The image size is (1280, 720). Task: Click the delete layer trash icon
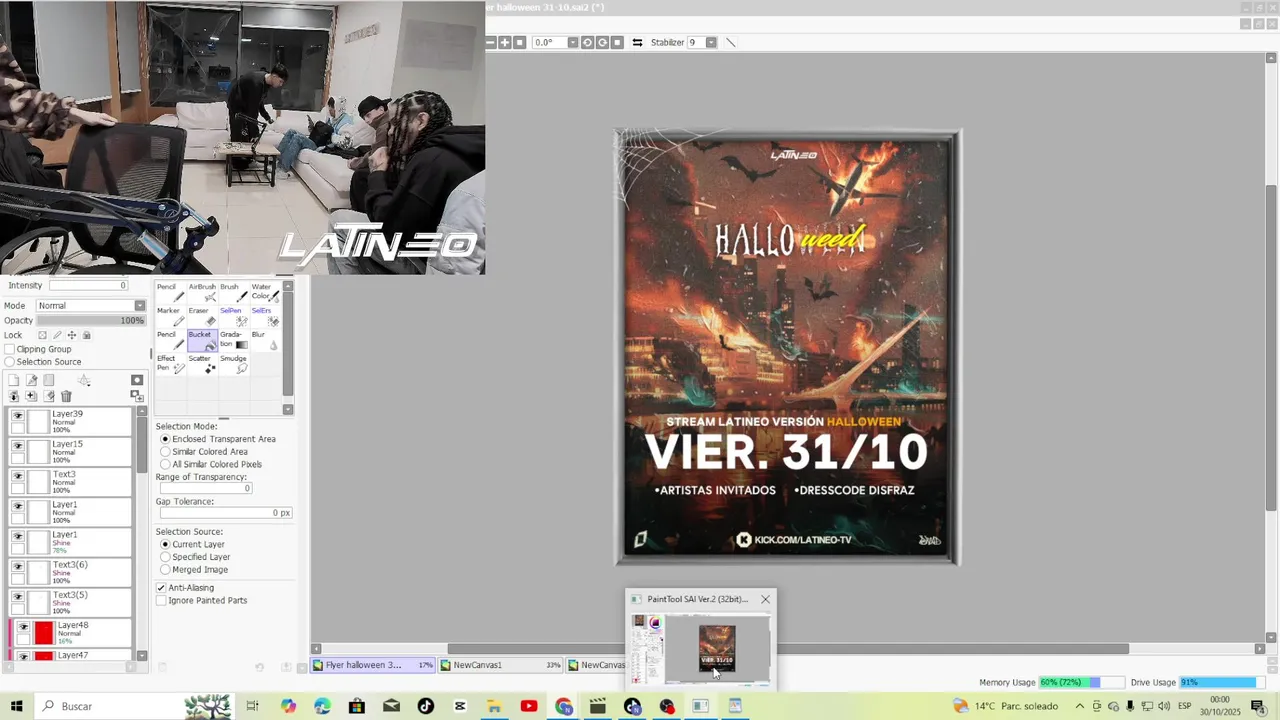click(x=66, y=396)
